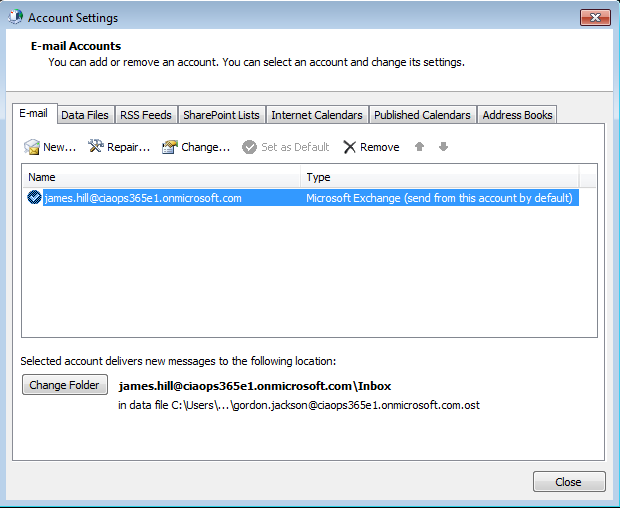Viewport: 620px width, 508px height.
Task: Click the bold james.hill Inbox delivery location text
Action: 255,386
